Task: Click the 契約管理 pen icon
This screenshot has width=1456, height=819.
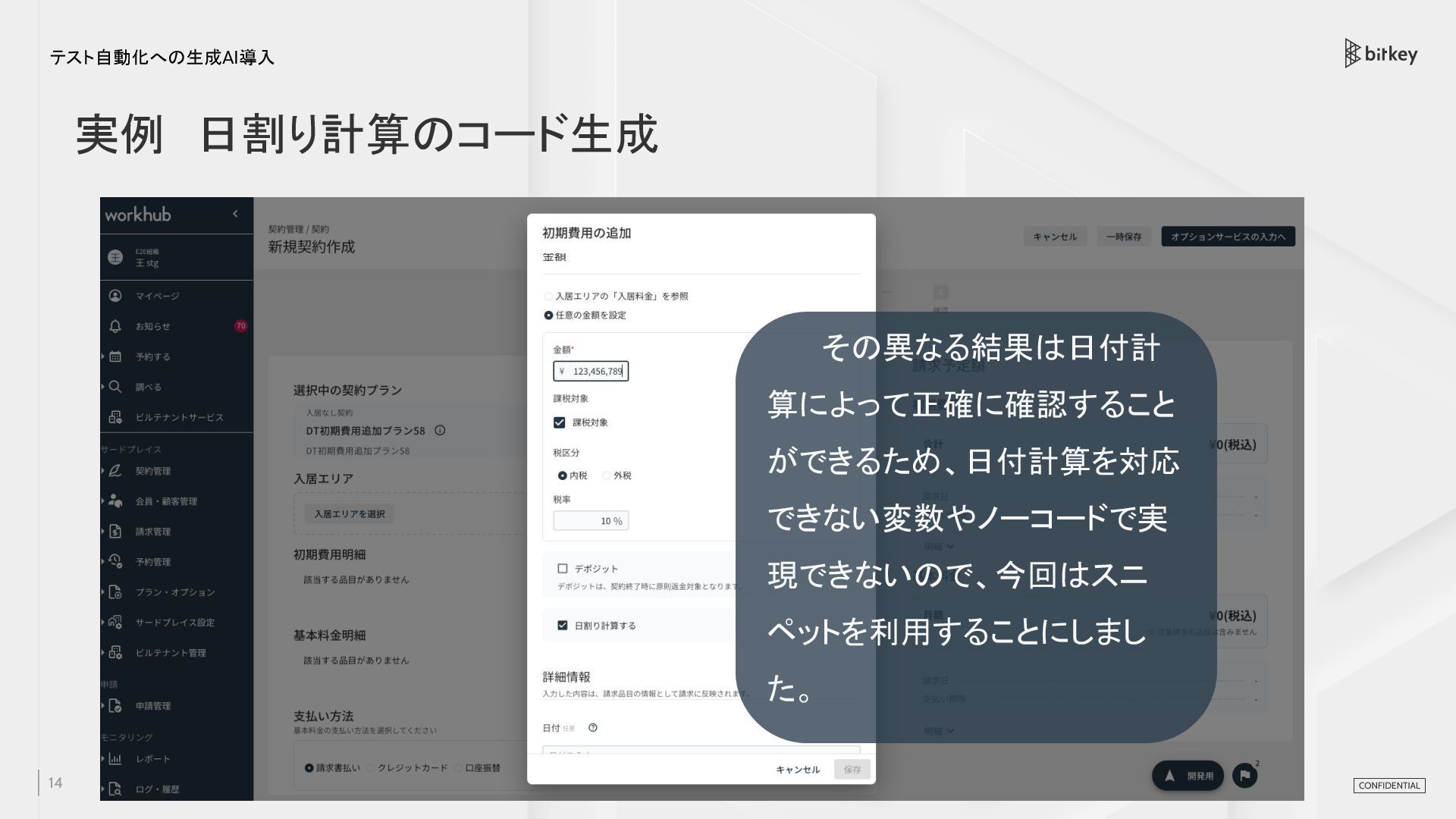Action: pos(115,471)
